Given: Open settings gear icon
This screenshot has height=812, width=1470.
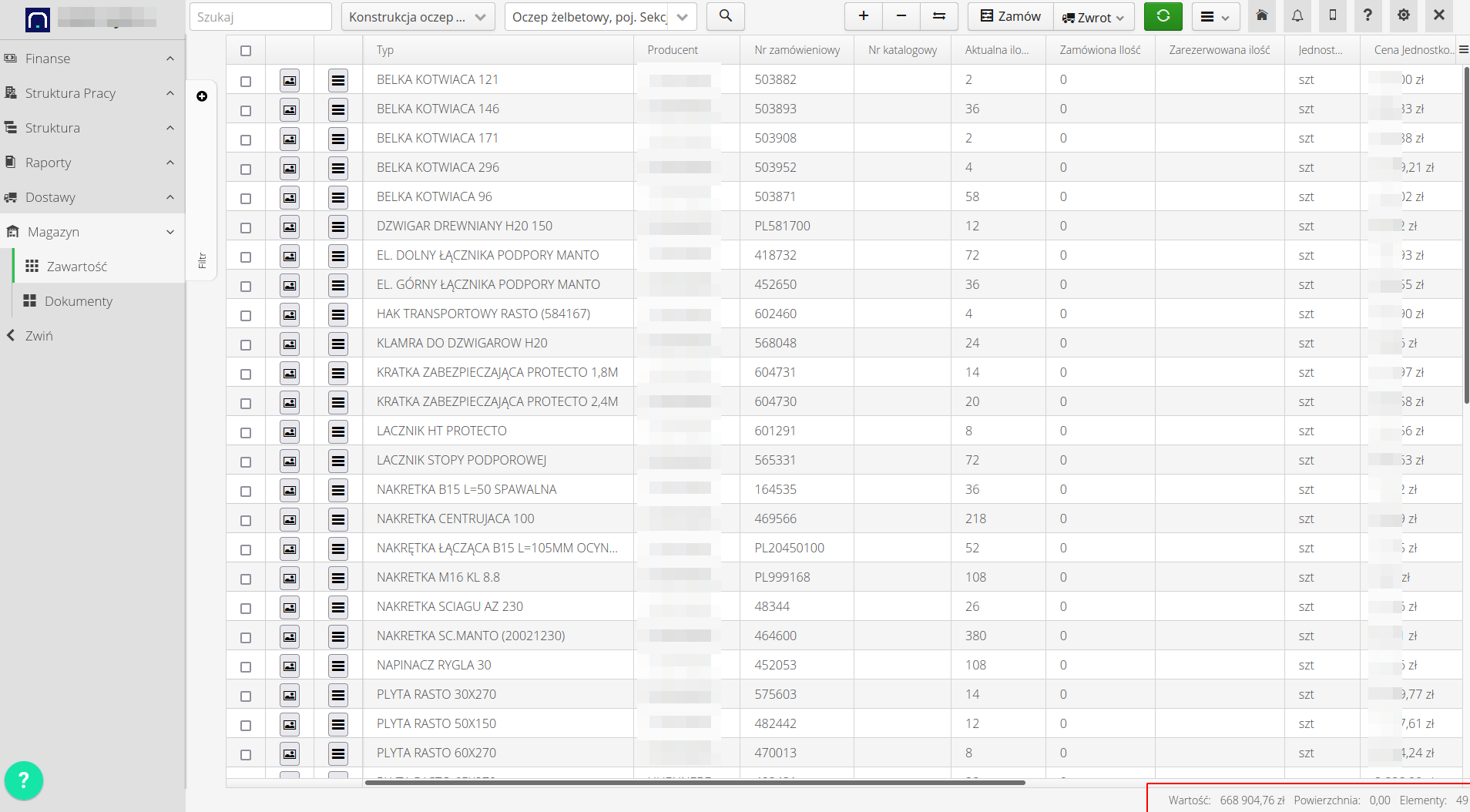Looking at the screenshot, I should click(x=1404, y=16).
